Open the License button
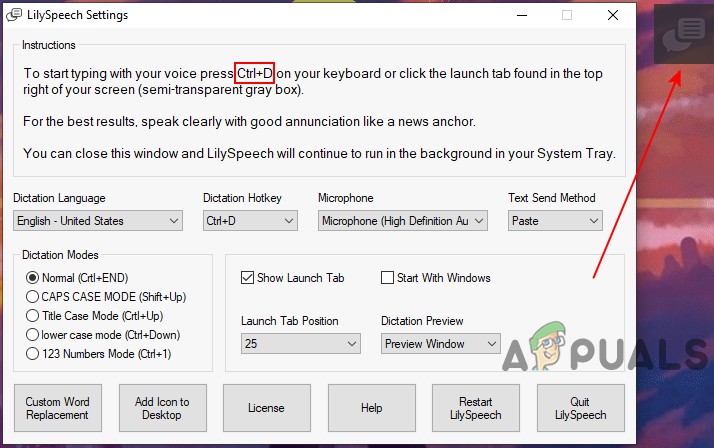 click(267, 408)
